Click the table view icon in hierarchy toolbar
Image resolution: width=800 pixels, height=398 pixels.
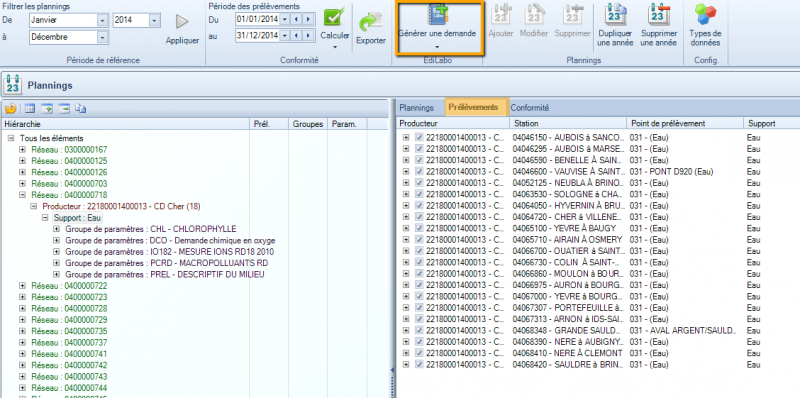[30, 108]
